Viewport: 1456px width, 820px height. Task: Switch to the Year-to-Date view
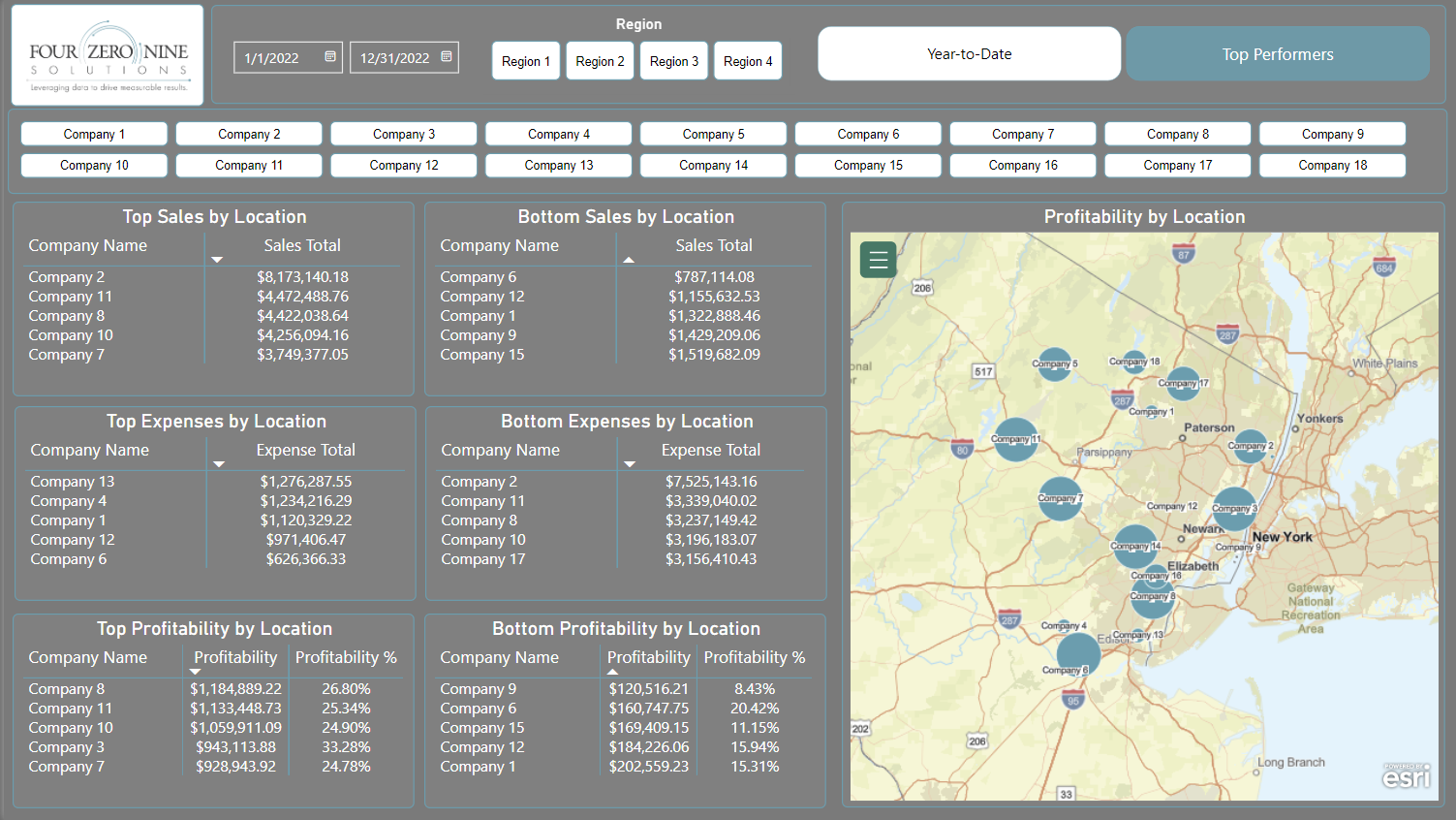click(970, 53)
